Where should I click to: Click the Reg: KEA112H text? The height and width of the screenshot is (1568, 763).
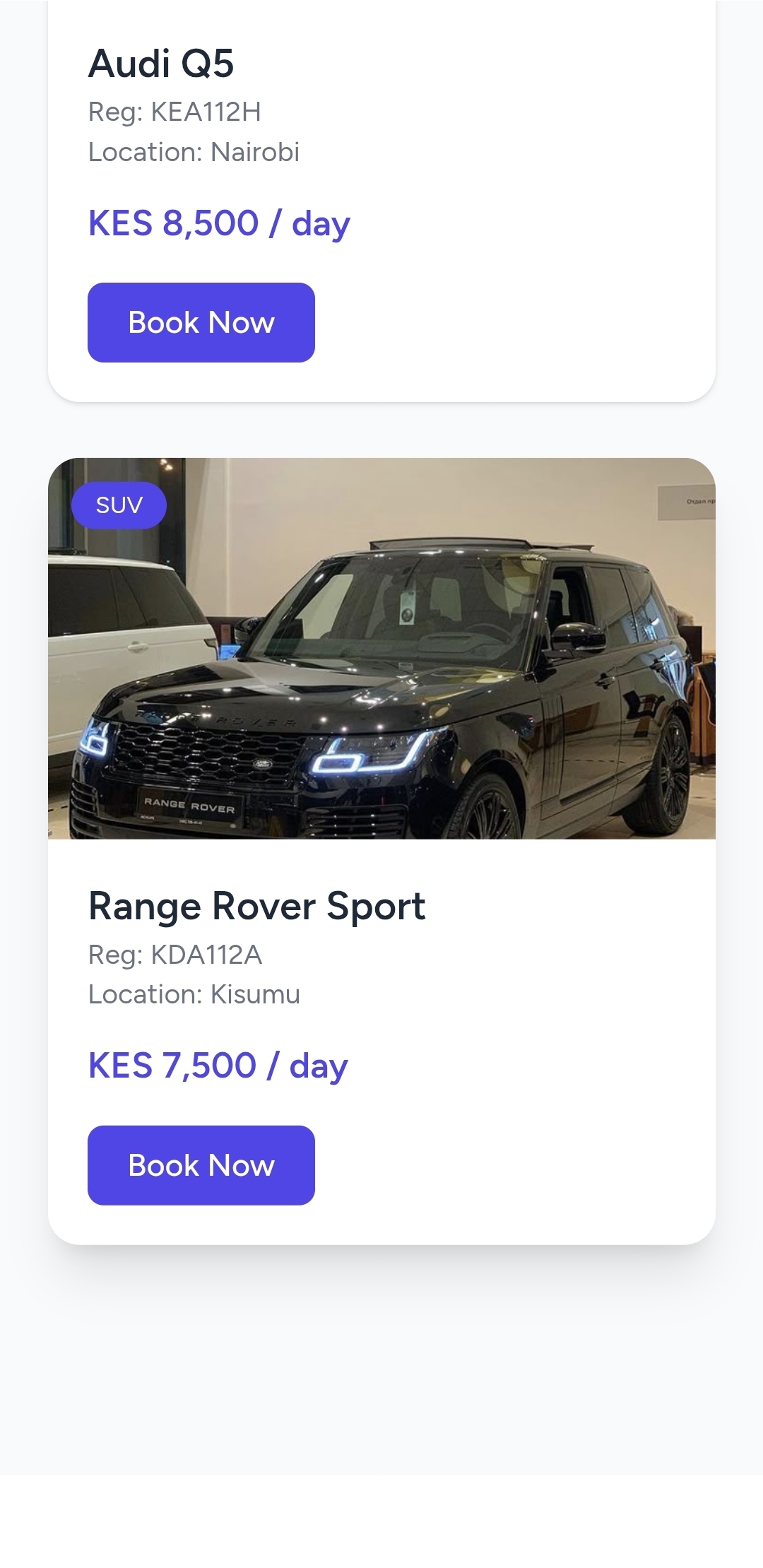coord(175,112)
